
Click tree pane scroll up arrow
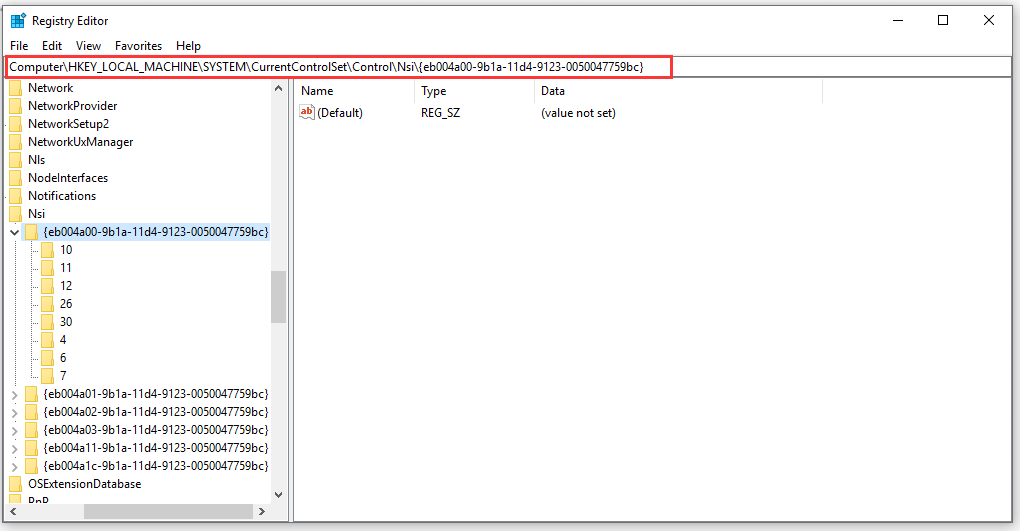tap(278, 88)
